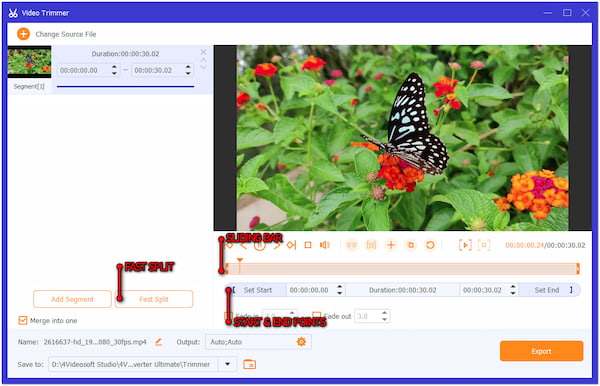
Task: Enable the Fade out checkbox
Action: pos(316,316)
